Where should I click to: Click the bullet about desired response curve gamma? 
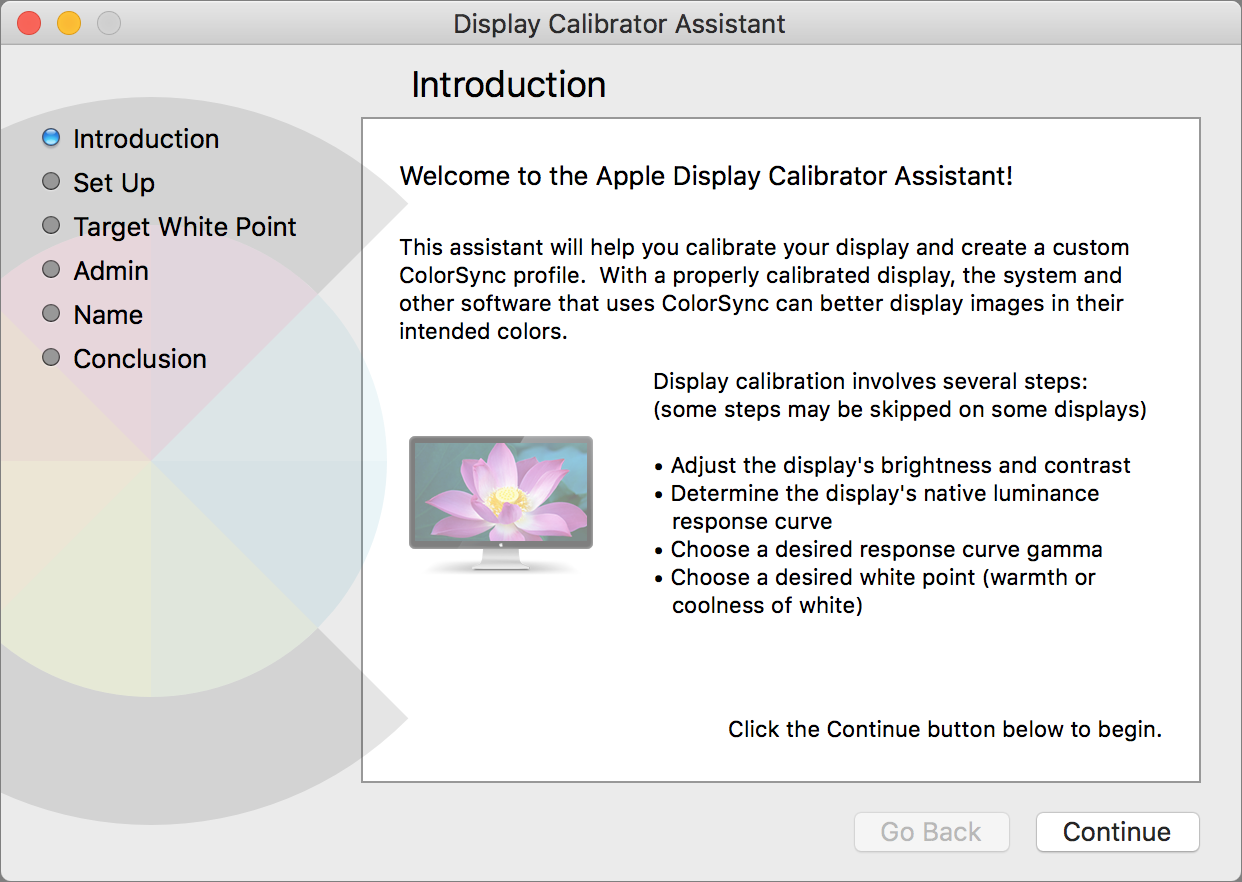click(x=878, y=549)
